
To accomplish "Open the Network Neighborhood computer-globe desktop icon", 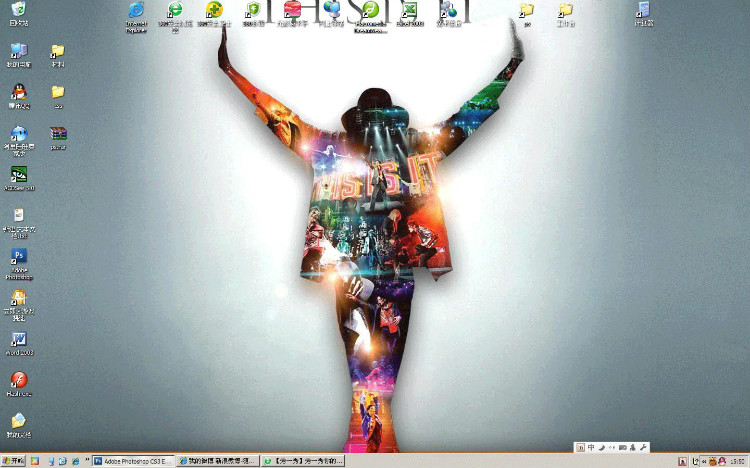I will [x=331, y=14].
